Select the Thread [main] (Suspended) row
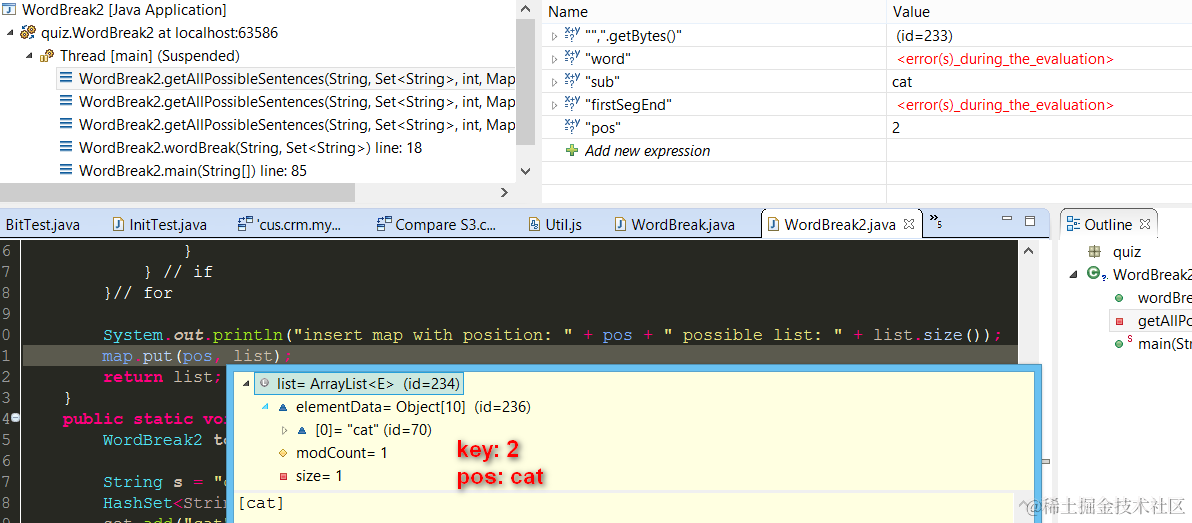The image size is (1192, 523). 150,55
